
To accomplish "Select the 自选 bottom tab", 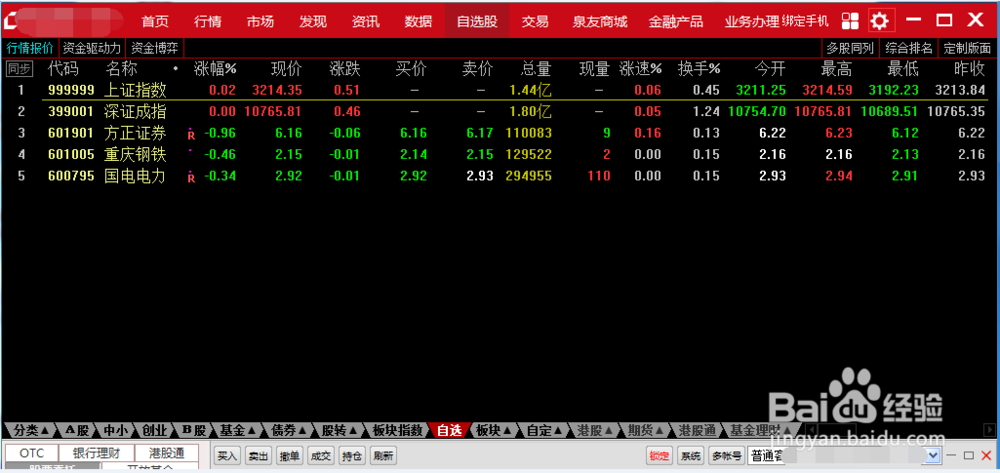I will click(x=449, y=430).
